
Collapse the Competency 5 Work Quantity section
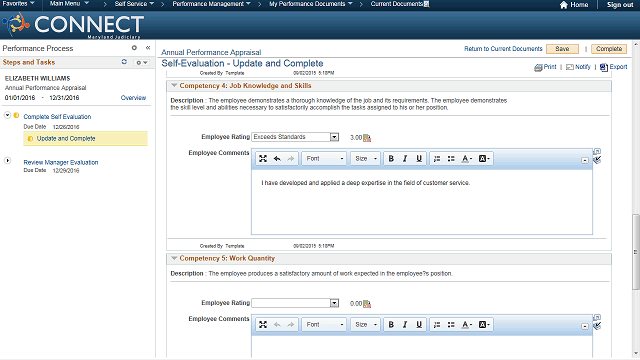tap(174, 258)
